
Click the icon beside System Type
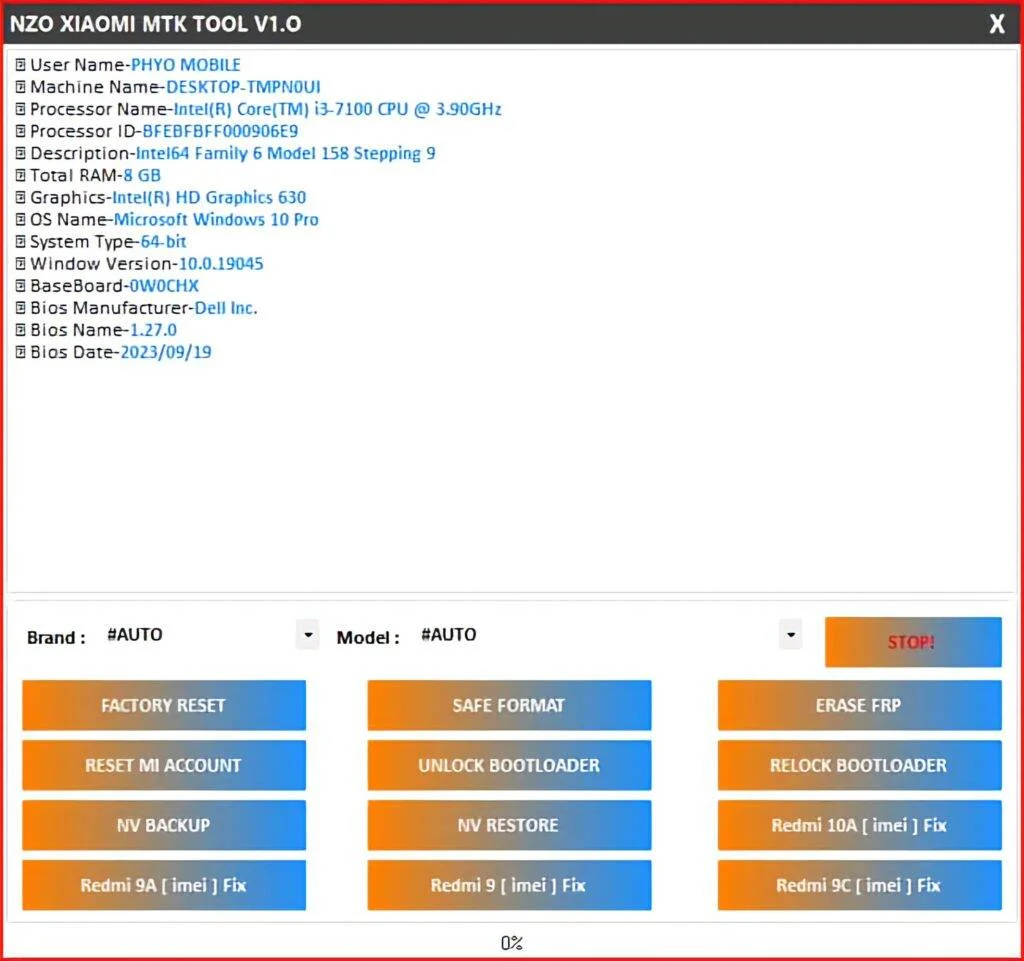20,242
